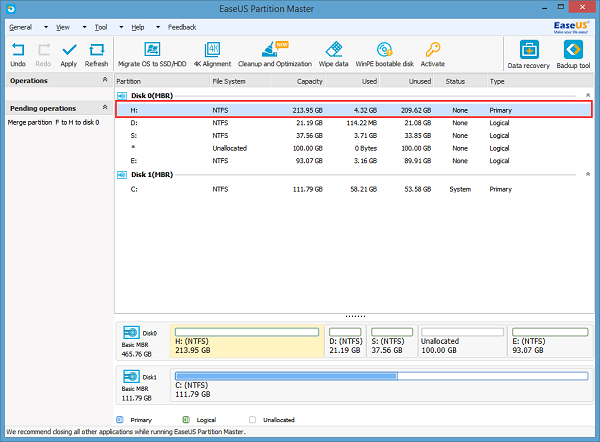Open the Tool menu
600x442 pixels.
(101, 27)
